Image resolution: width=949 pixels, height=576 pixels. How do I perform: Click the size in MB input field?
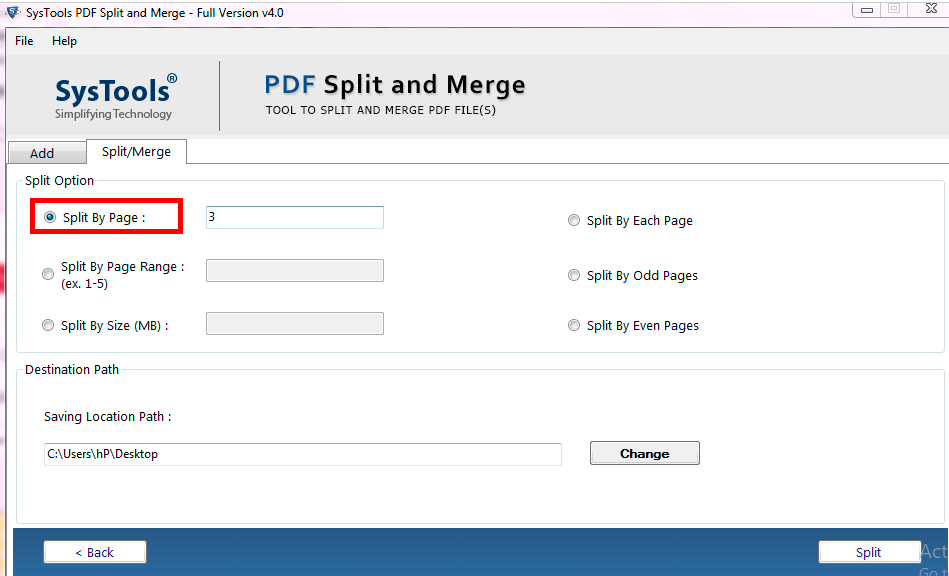tap(295, 324)
